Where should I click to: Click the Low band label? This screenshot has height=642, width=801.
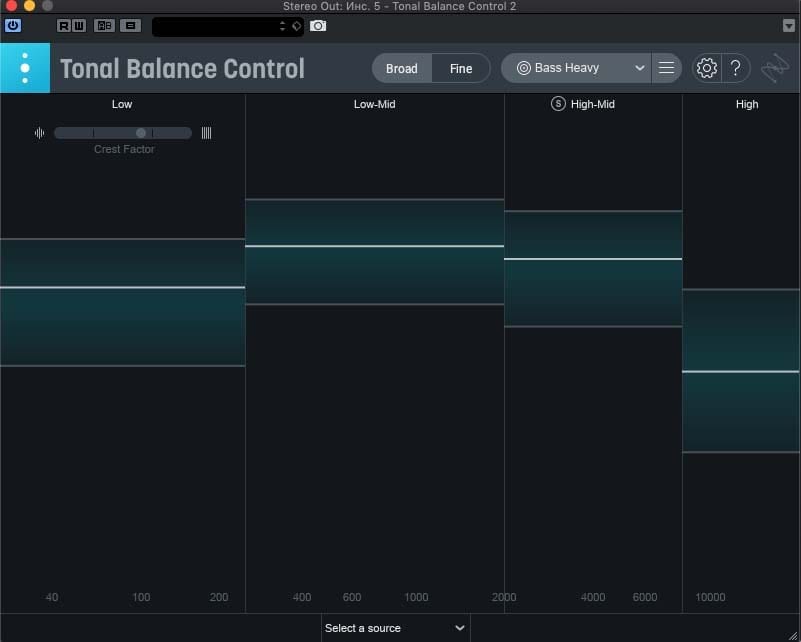[122, 104]
